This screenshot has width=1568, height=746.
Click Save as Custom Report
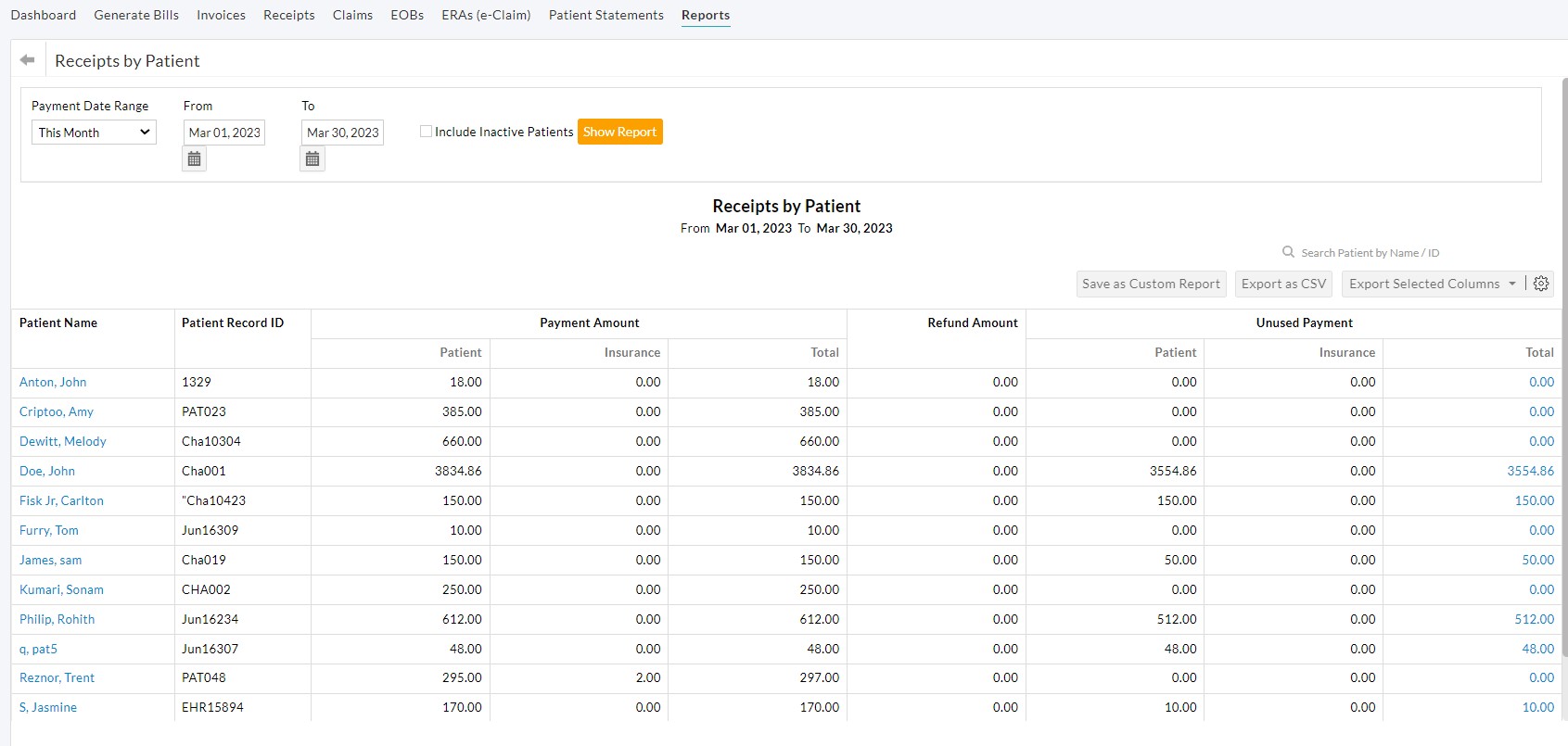click(1151, 284)
